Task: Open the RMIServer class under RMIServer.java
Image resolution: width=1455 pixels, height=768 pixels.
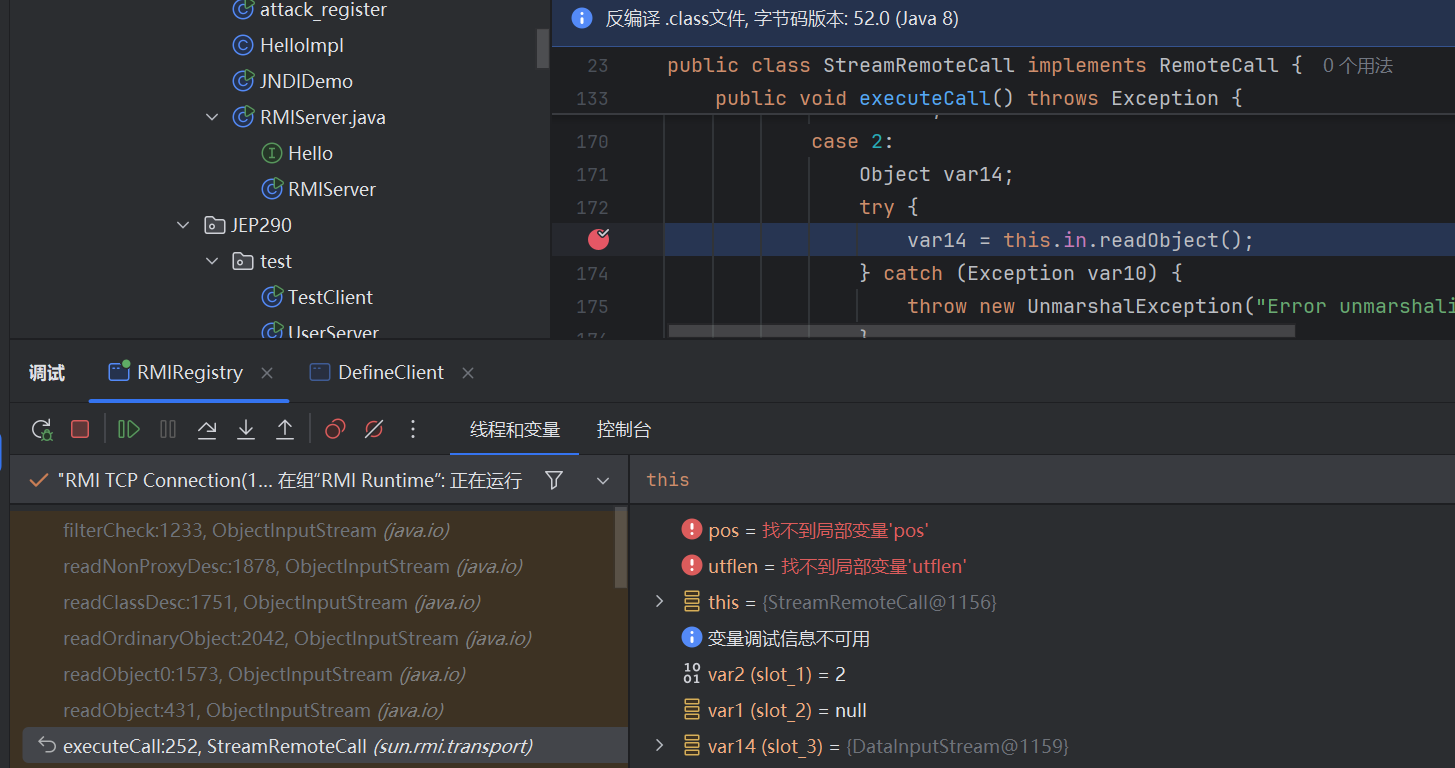Action: pyautogui.click(x=332, y=190)
